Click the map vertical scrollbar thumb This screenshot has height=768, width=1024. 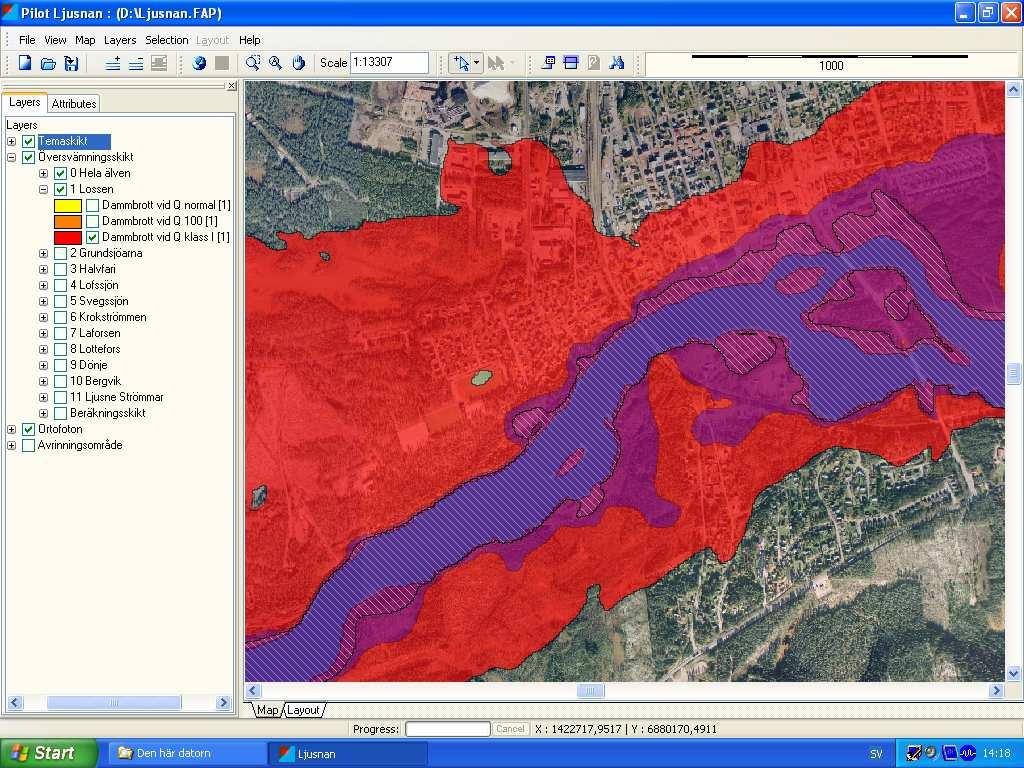click(x=1014, y=374)
